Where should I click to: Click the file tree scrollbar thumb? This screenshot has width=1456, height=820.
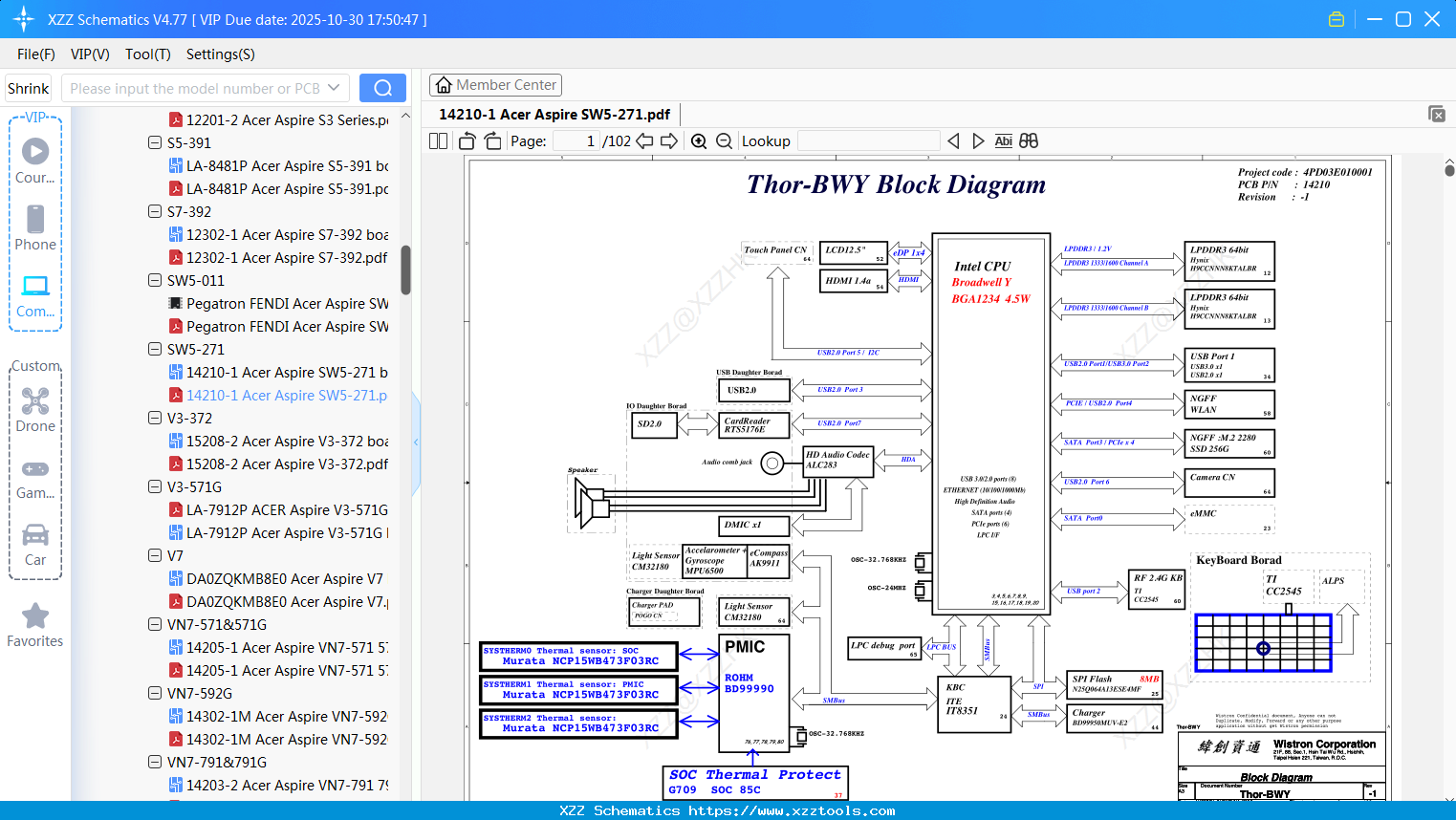click(x=405, y=270)
